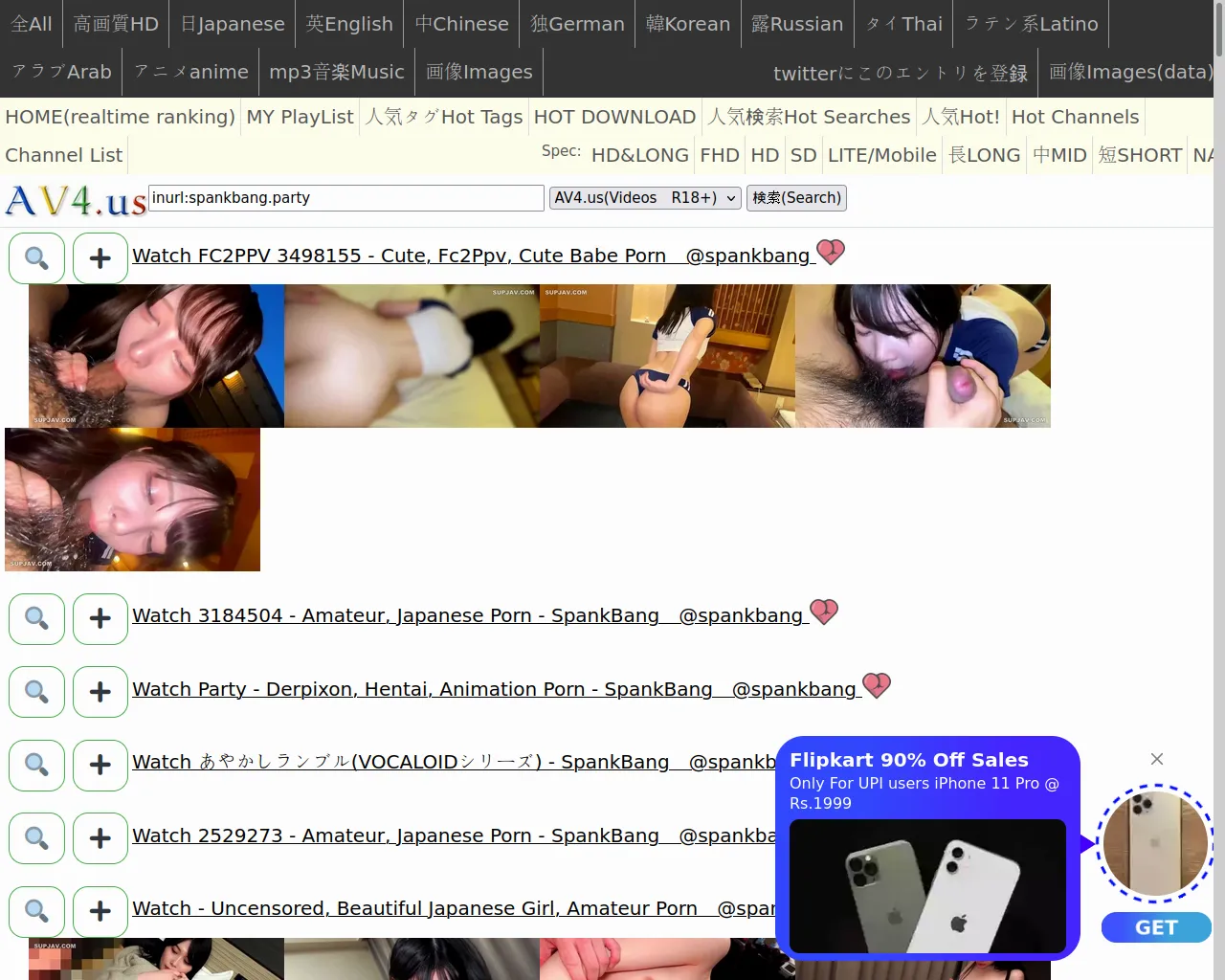Filter by HD&LONG spec
The width and height of the screenshot is (1225, 980).
click(x=640, y=155)
